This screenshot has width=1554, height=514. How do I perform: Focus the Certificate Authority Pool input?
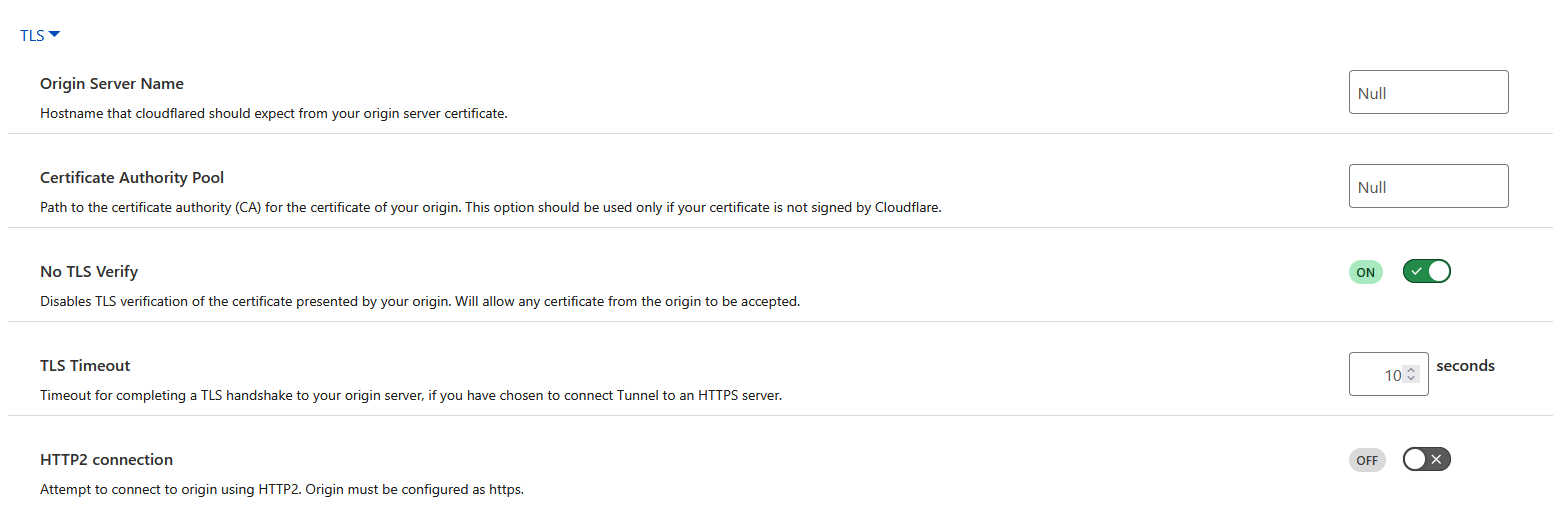(1427, 187)
